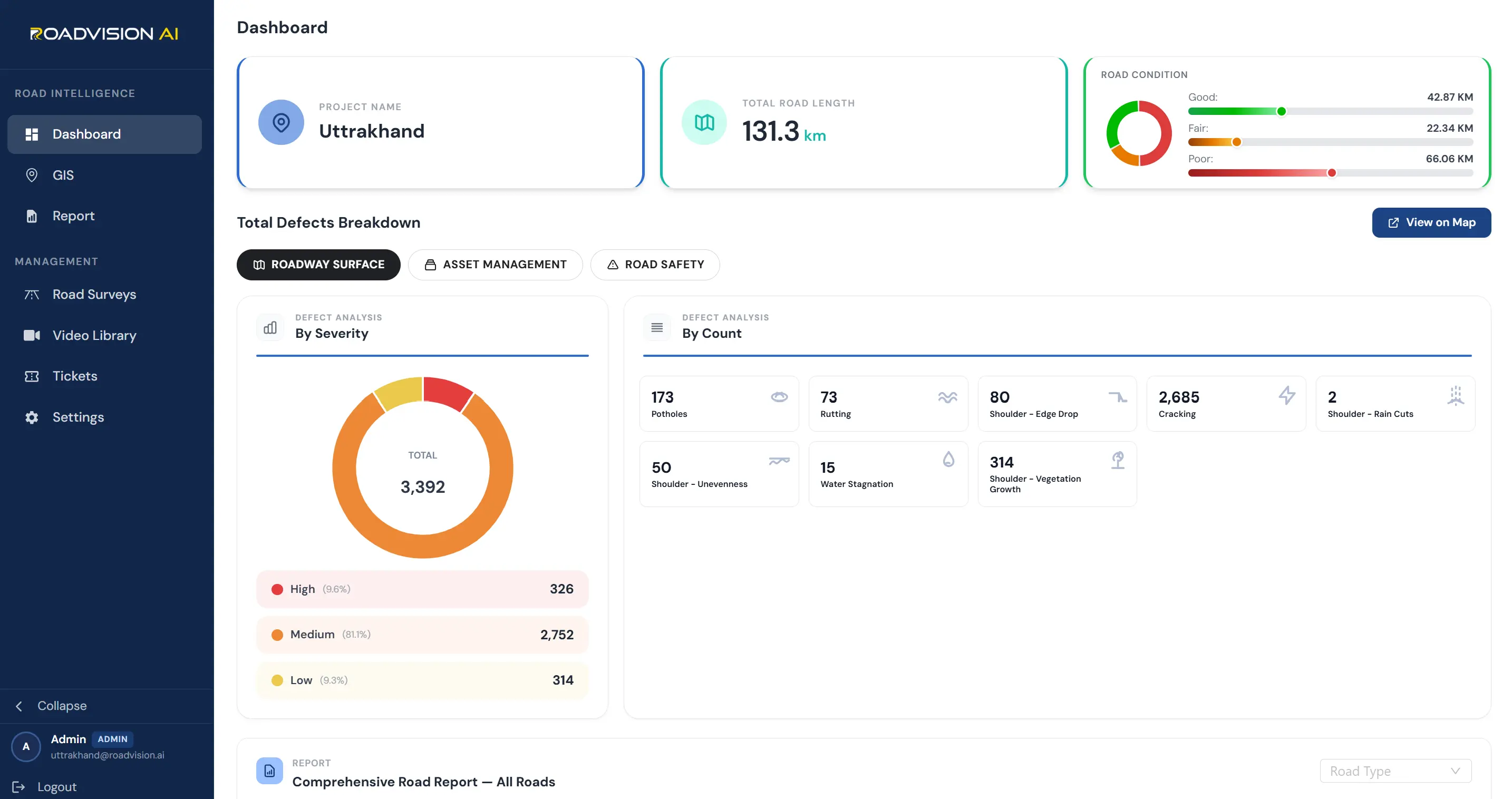Select the High severity row
The height and width of the screenshot is (799, 1512).
(x=423, y=589)
